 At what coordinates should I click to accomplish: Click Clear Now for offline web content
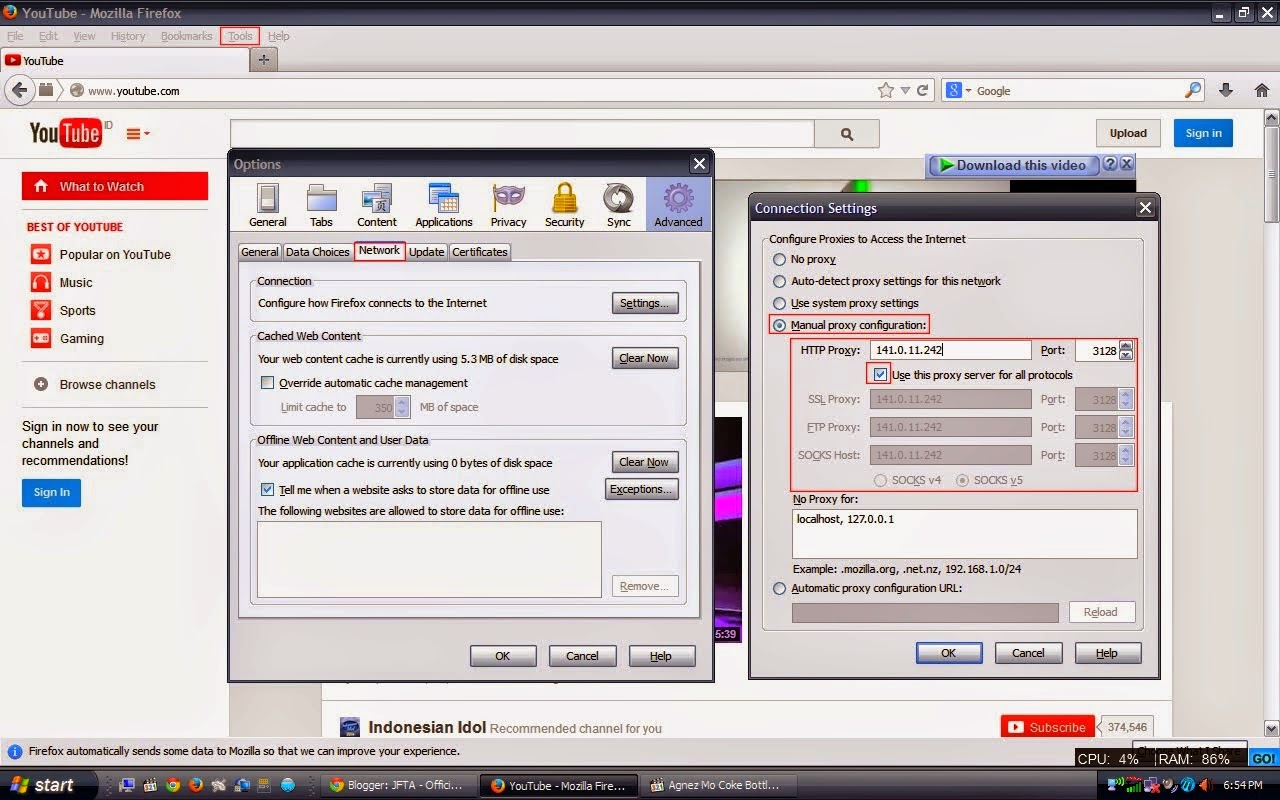tap(645, 462)
